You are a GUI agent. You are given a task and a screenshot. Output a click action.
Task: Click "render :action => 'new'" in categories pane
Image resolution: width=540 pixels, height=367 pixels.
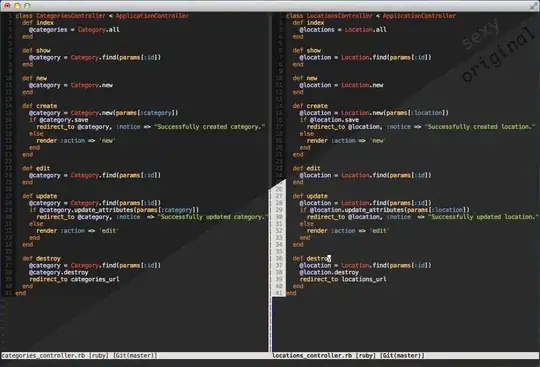coord(76,140)
